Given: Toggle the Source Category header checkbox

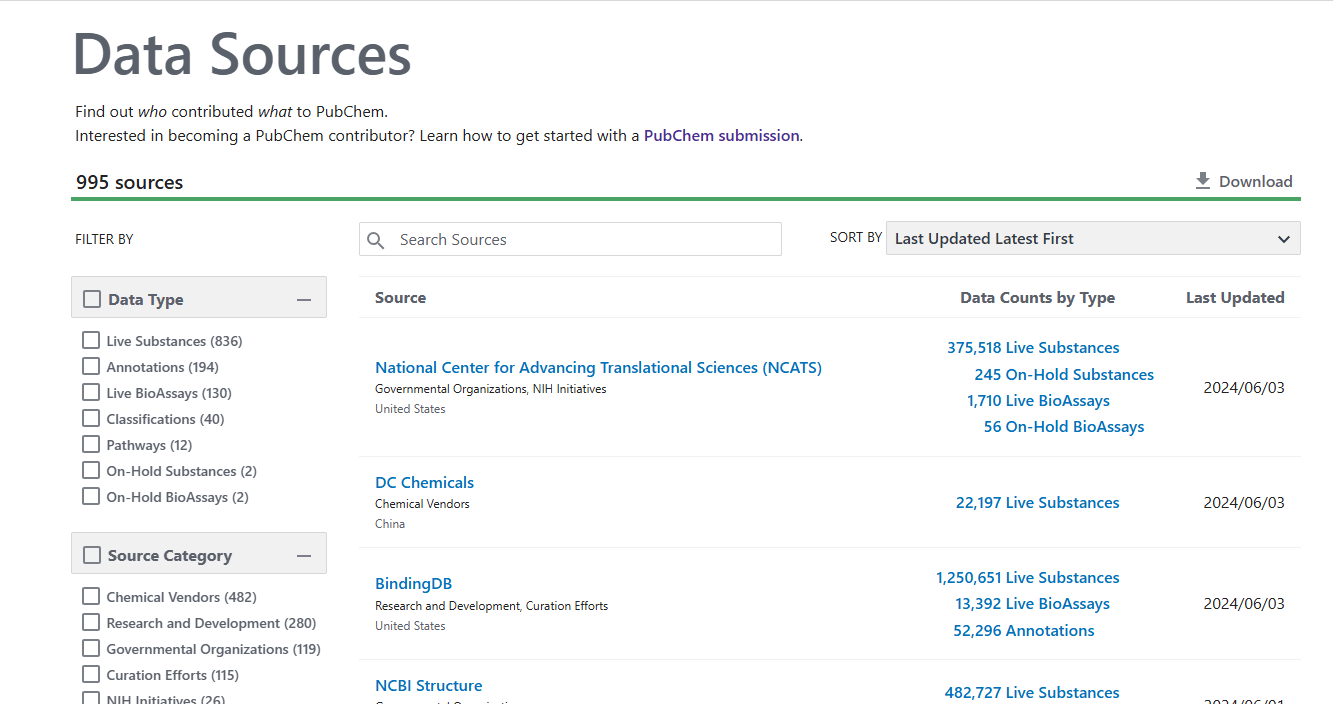Looking at the screenshot, I should (x=92, y=555).
